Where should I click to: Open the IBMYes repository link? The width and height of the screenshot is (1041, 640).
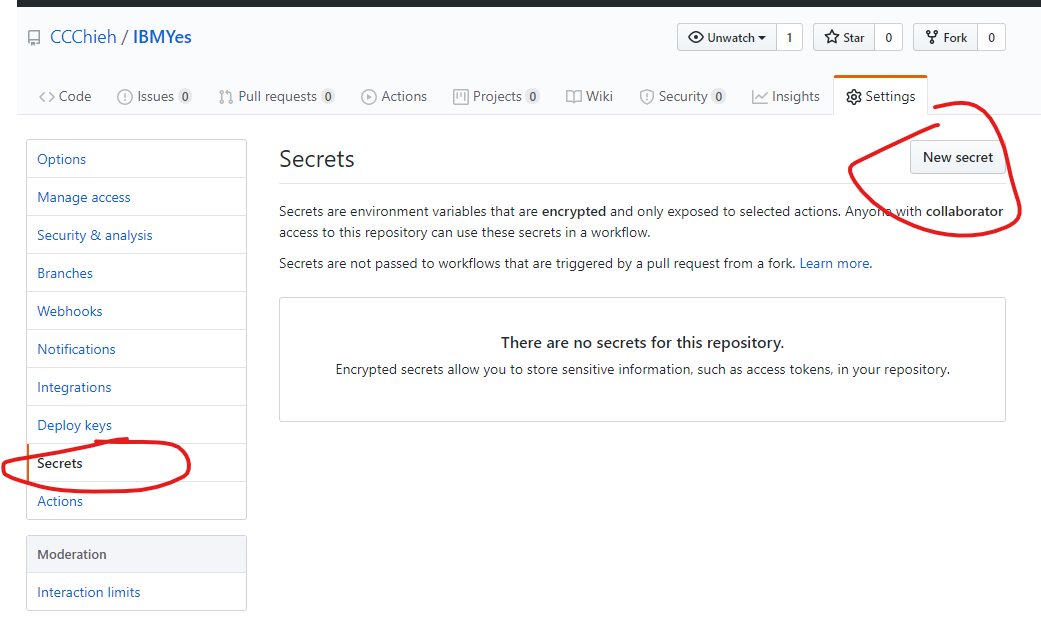[x=162, y=37]
